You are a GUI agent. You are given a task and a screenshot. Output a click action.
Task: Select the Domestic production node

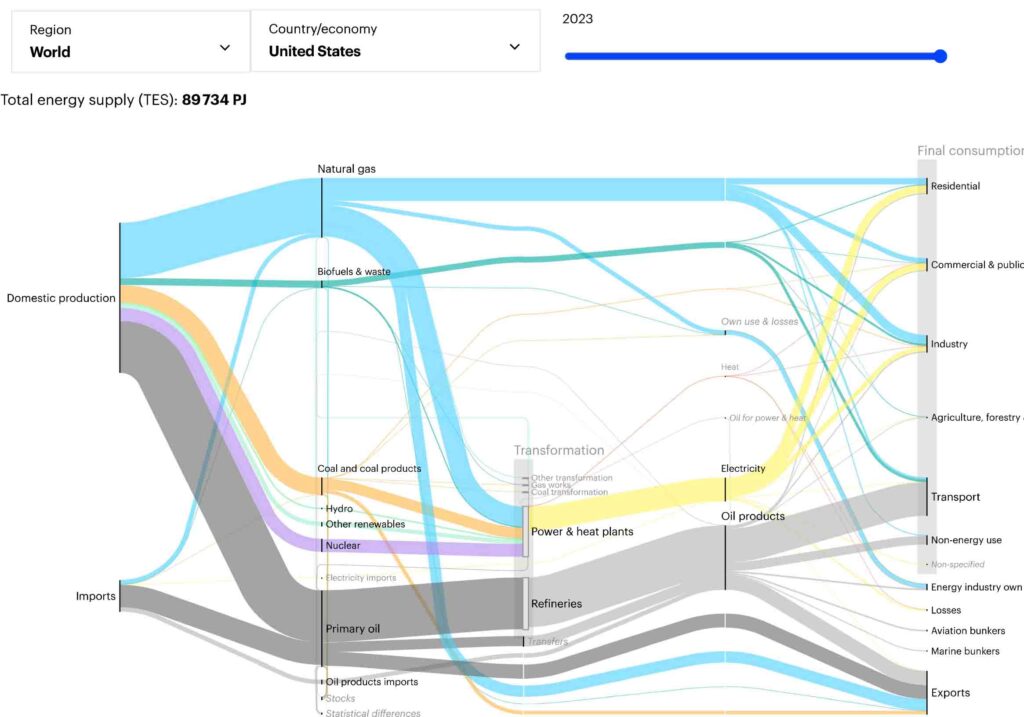point(61,298)
